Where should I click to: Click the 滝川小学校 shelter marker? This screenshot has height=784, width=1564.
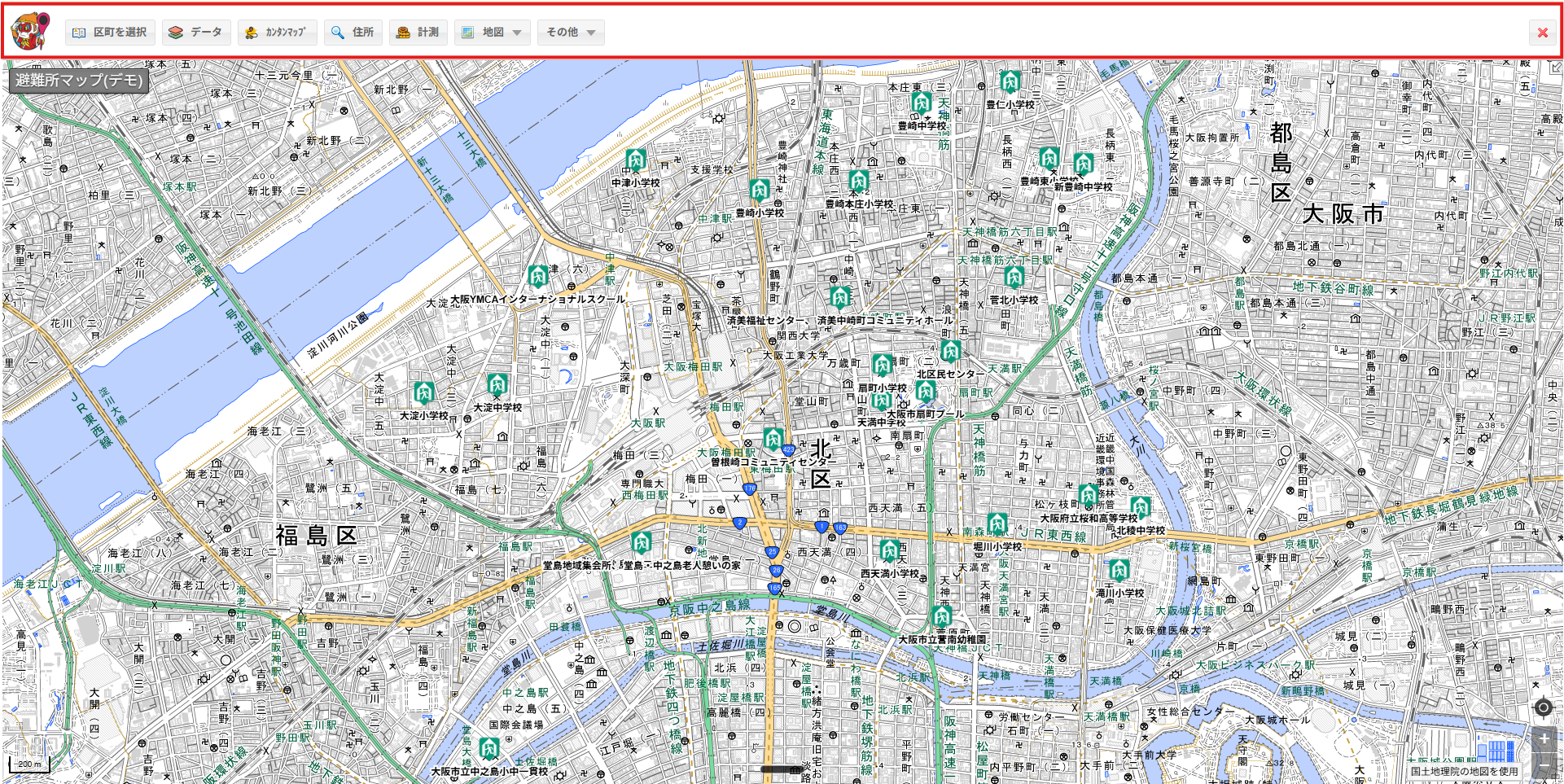[x=1119, y=570]
